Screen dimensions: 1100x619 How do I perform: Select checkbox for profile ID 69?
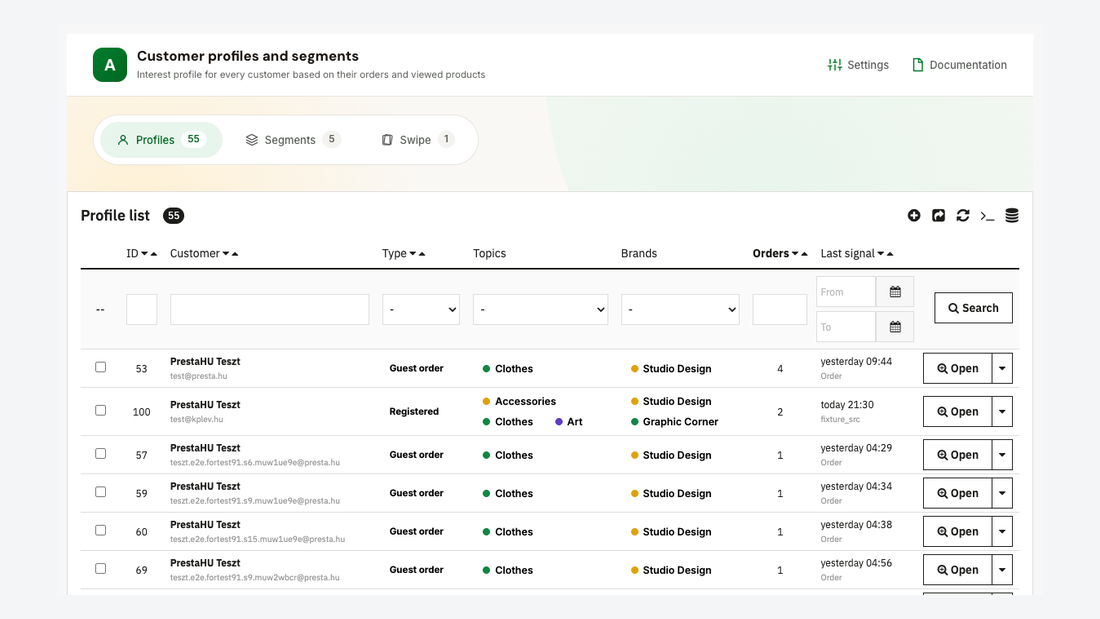click(100, 569)
